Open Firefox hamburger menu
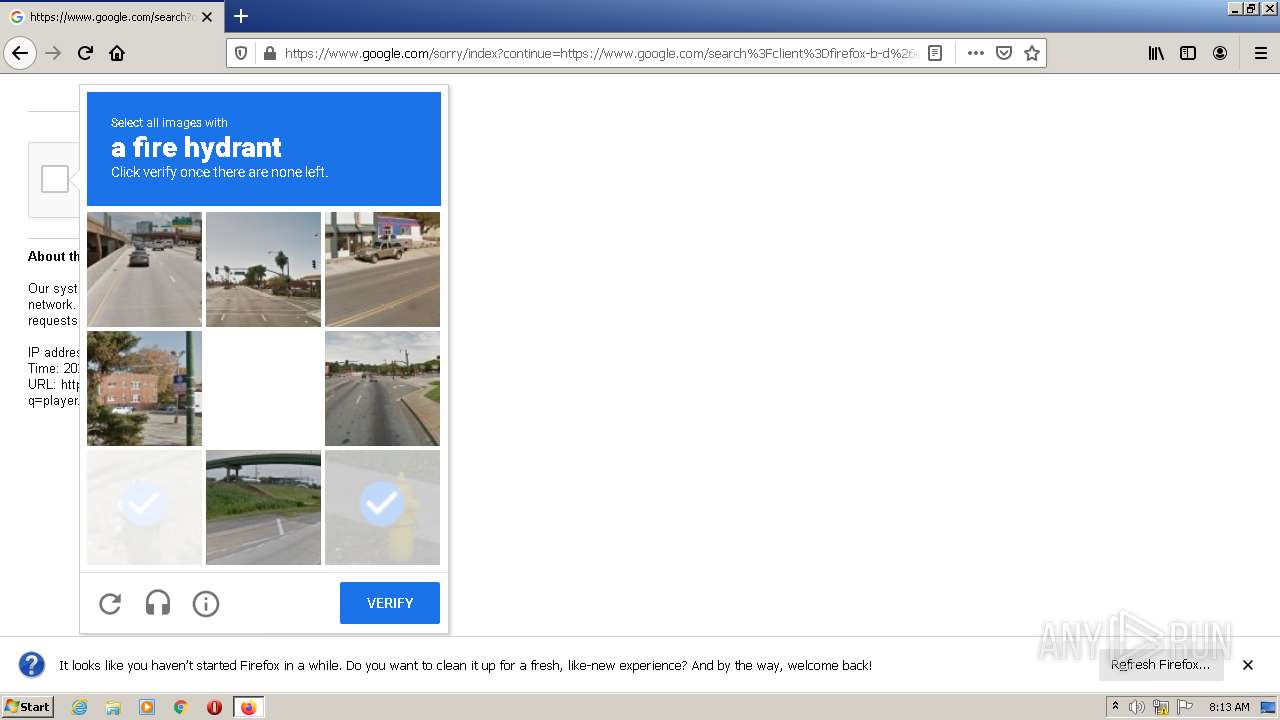Image resolution: width=1280 pixels, height=720 pixels. (1260, 53)
